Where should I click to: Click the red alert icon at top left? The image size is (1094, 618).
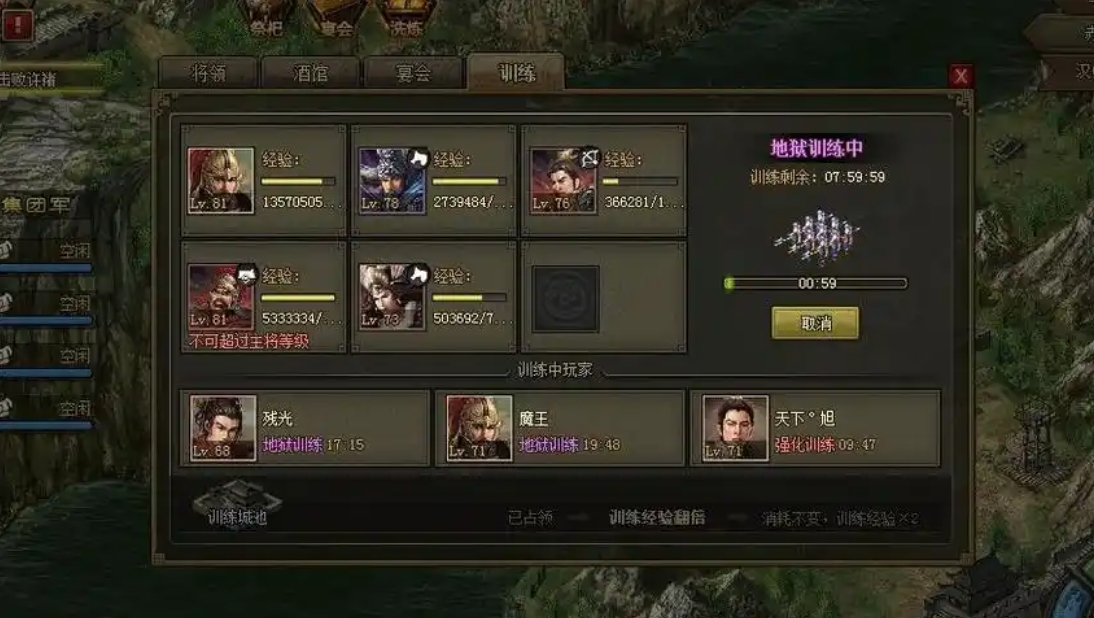click(17, 26)
